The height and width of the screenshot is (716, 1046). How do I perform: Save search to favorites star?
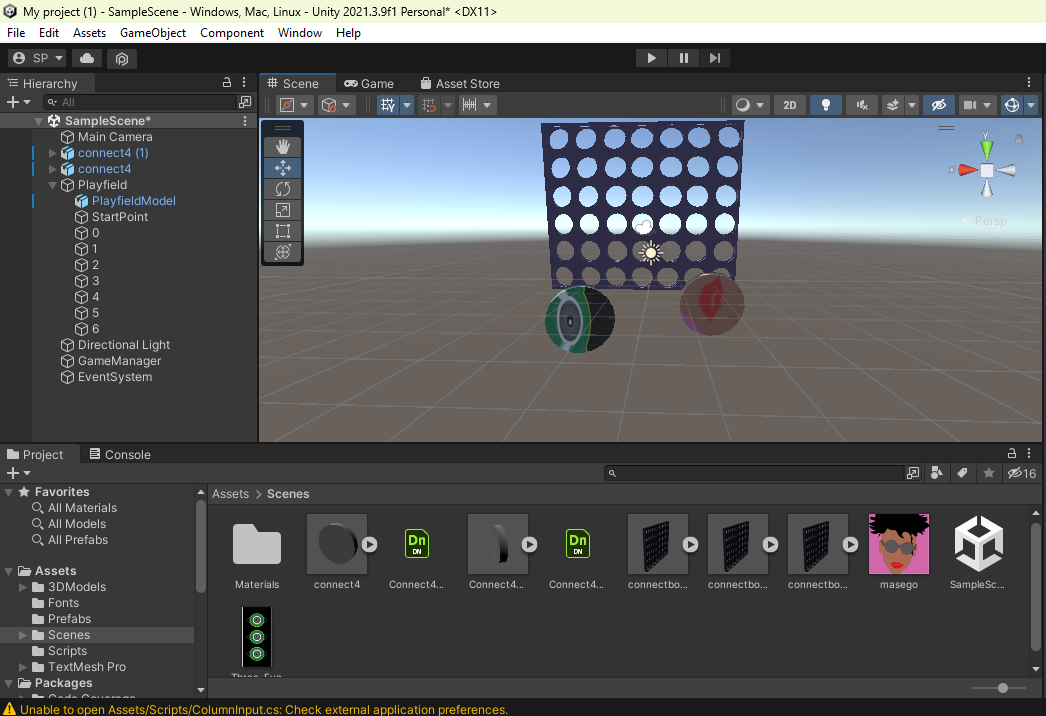[989, 473]
